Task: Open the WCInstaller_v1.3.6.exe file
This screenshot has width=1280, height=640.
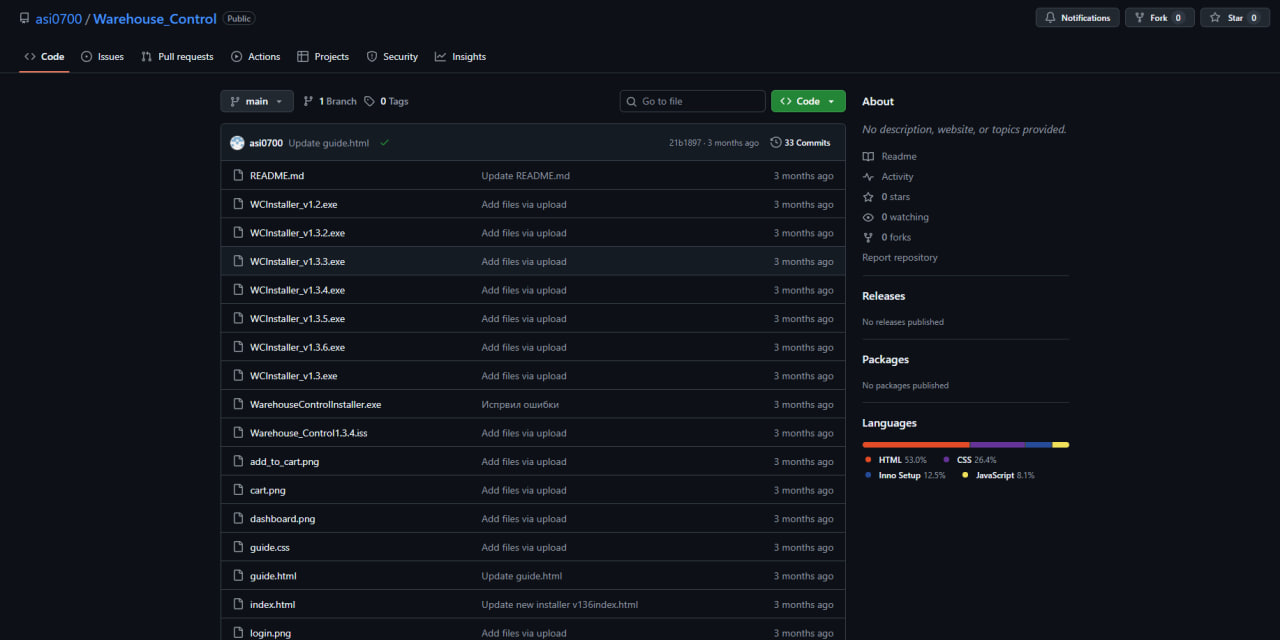Action: 297,347
